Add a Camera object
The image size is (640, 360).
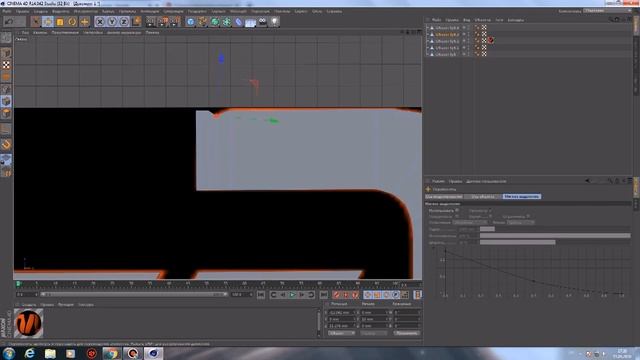coord(262,21)
